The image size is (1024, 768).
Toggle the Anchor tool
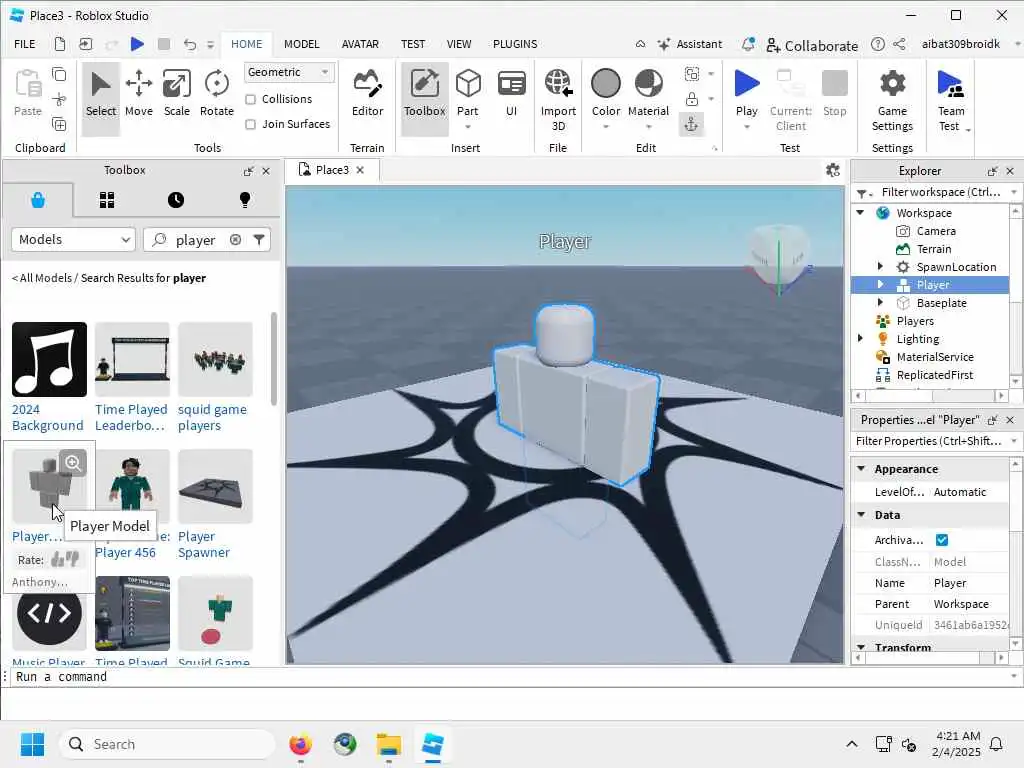pos(692,124)
